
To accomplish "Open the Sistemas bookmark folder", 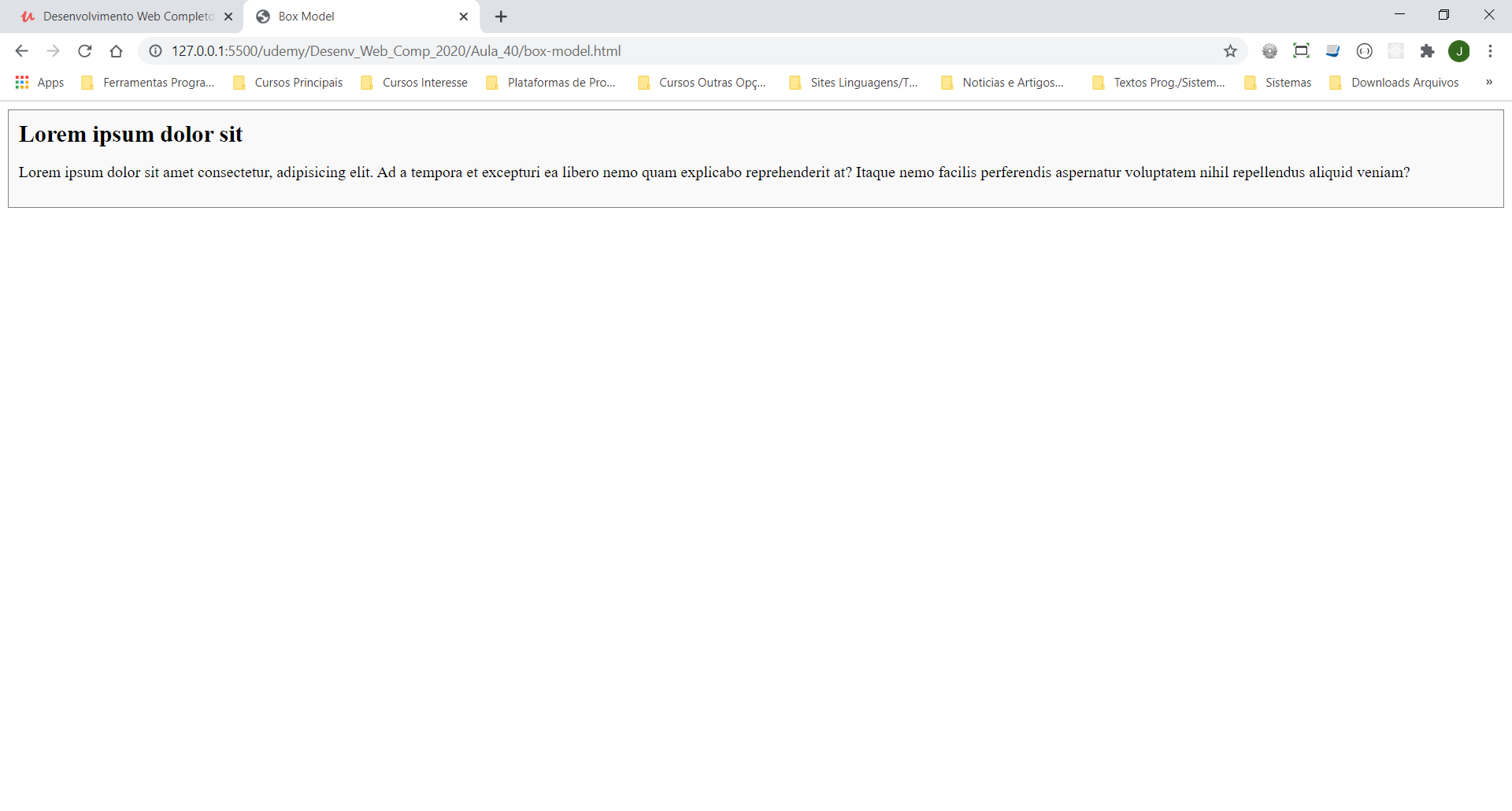I will point(1278,83).
